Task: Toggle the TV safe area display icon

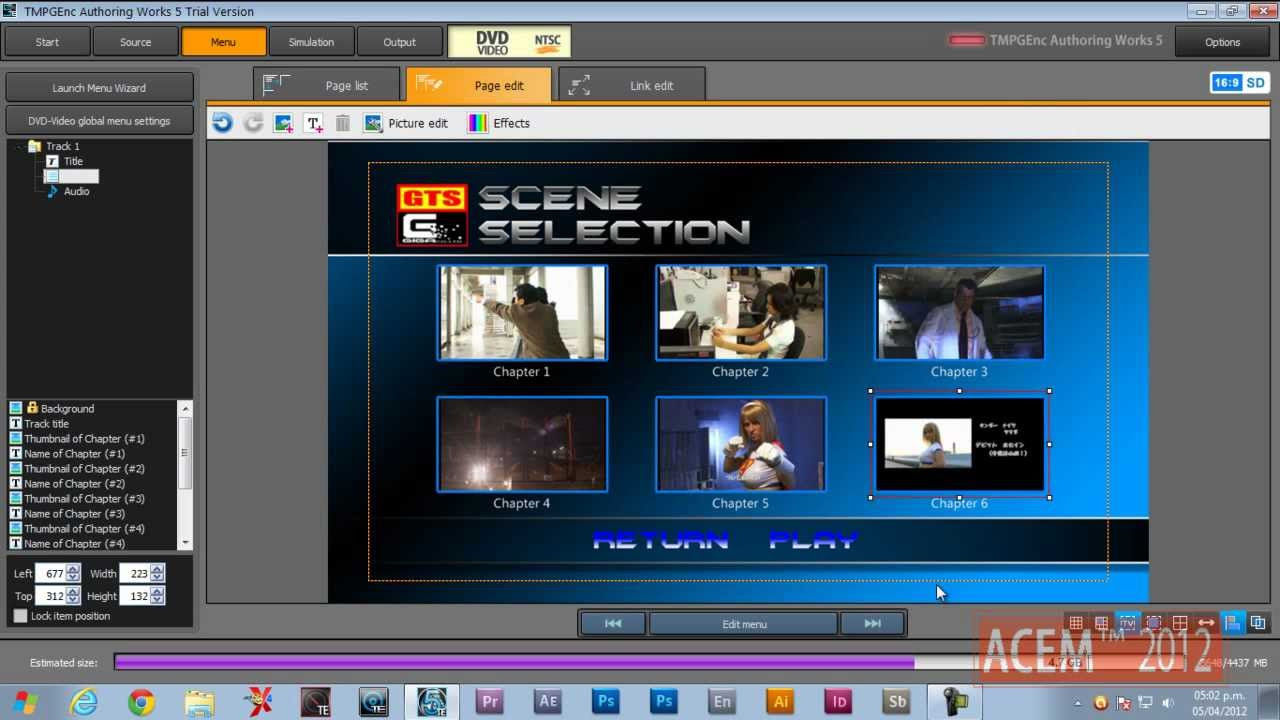Action: click(1128, 623)
